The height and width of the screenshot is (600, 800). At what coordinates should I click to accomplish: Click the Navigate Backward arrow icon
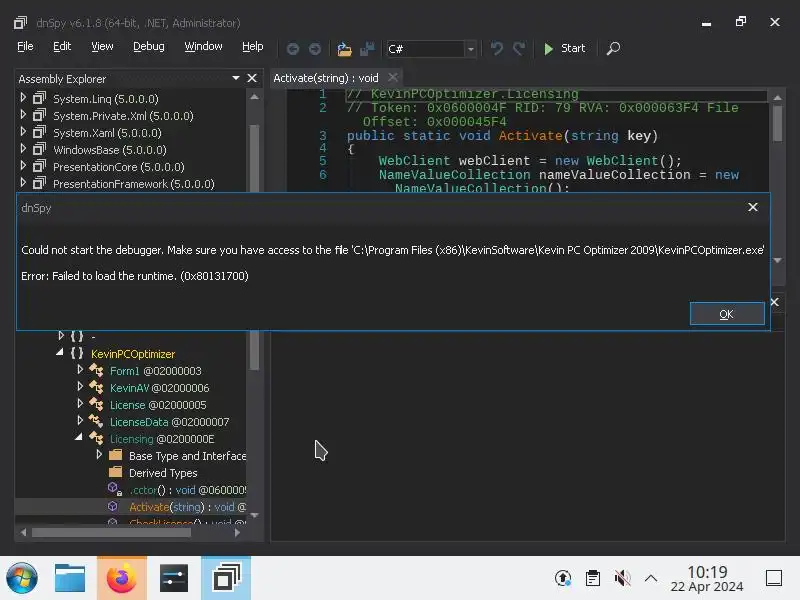pyautogui.click(x=292, y=48)
